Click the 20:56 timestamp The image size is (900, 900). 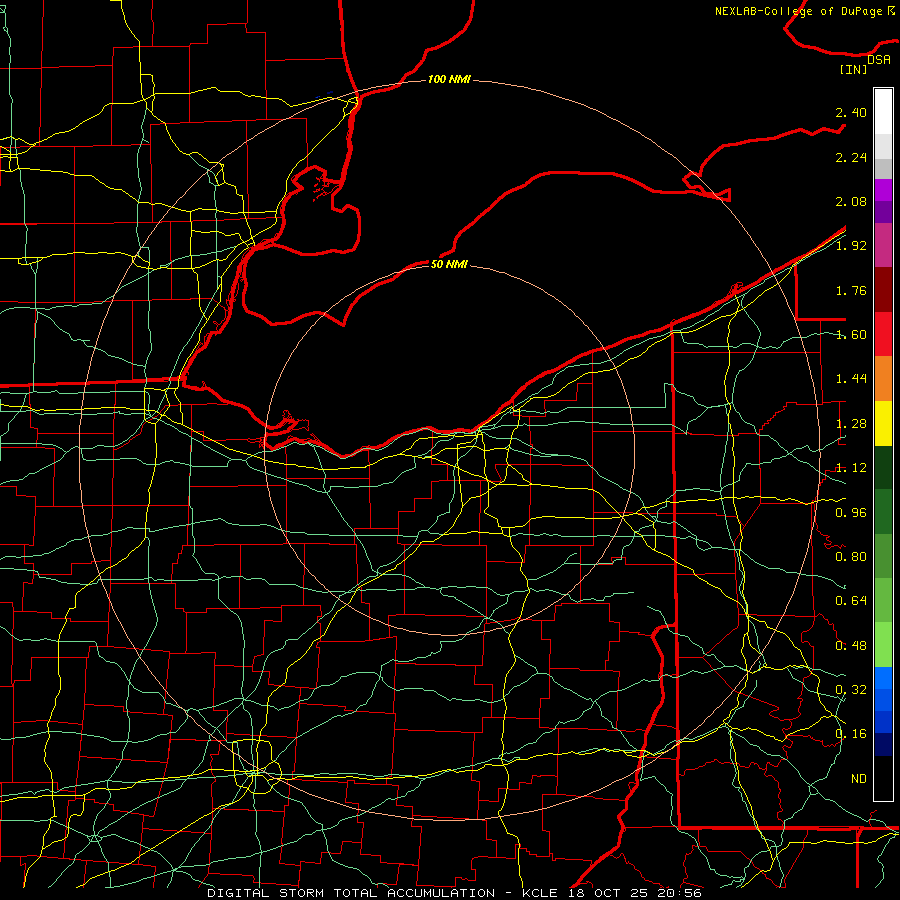tap(680, 893)
